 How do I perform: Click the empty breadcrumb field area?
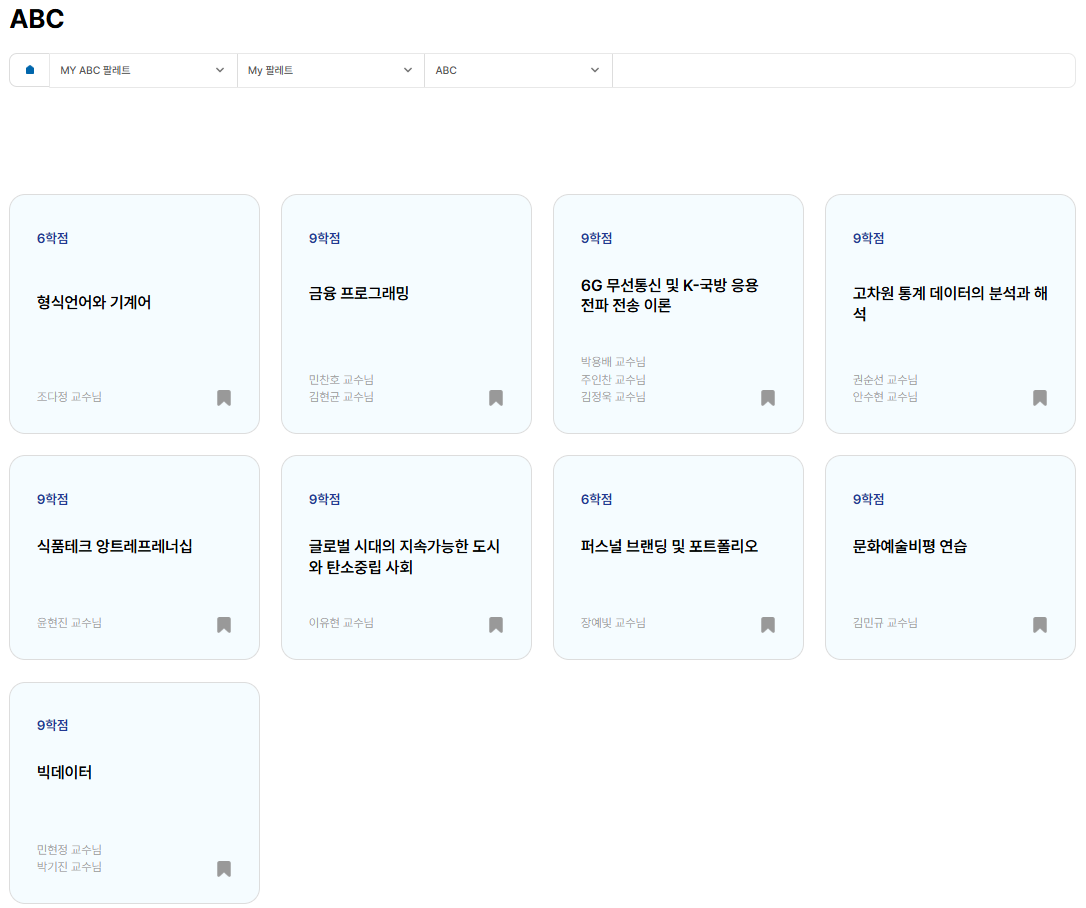[x=843, y=70]
